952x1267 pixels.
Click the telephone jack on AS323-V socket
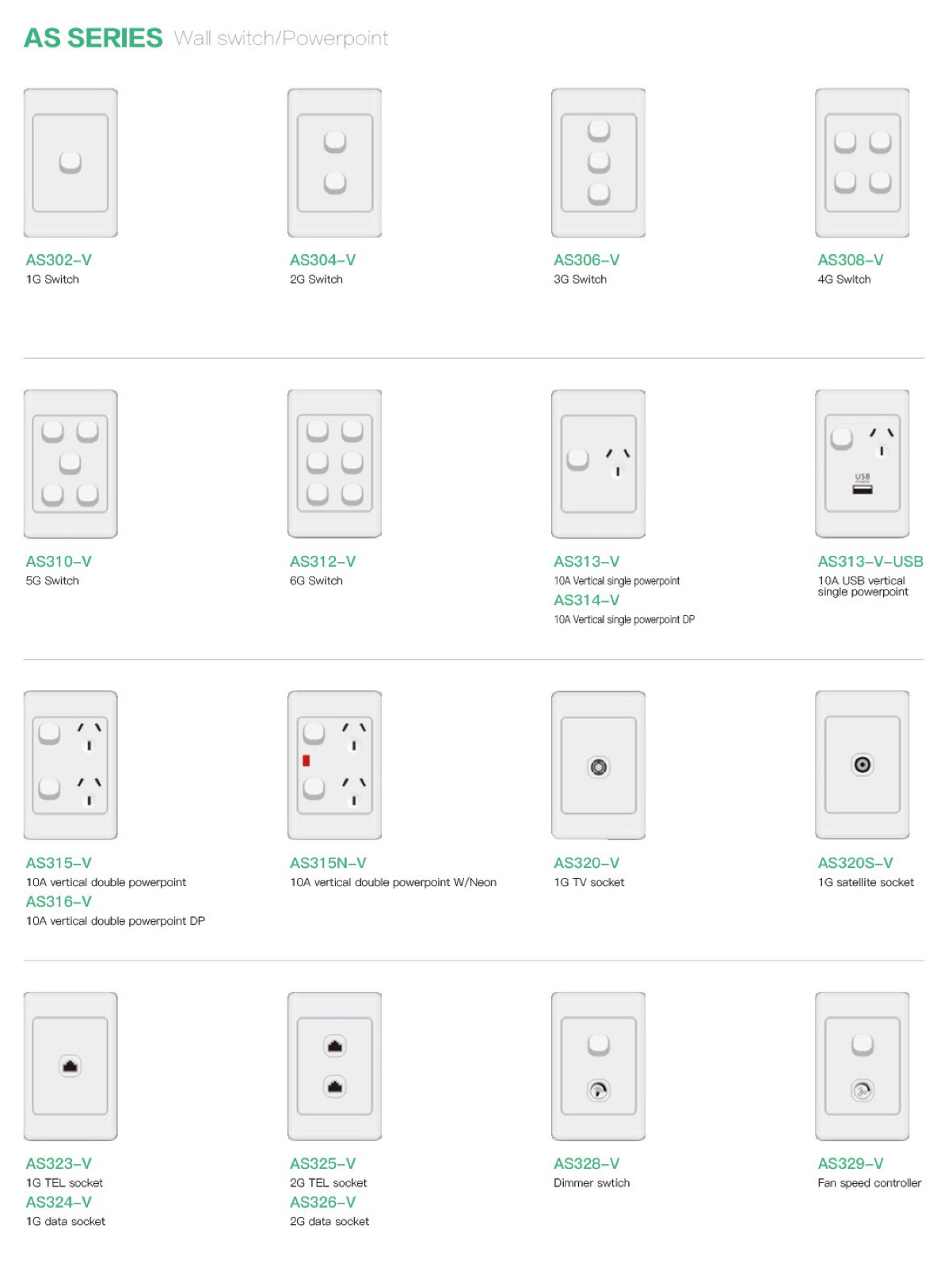70,1067
